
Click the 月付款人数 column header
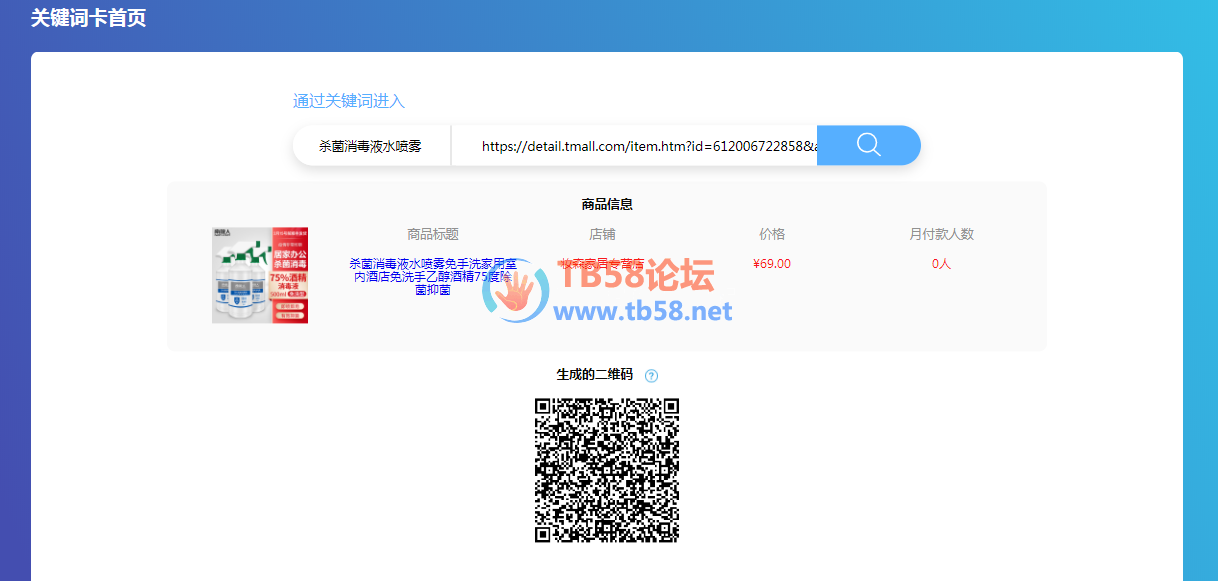point(941,234)
